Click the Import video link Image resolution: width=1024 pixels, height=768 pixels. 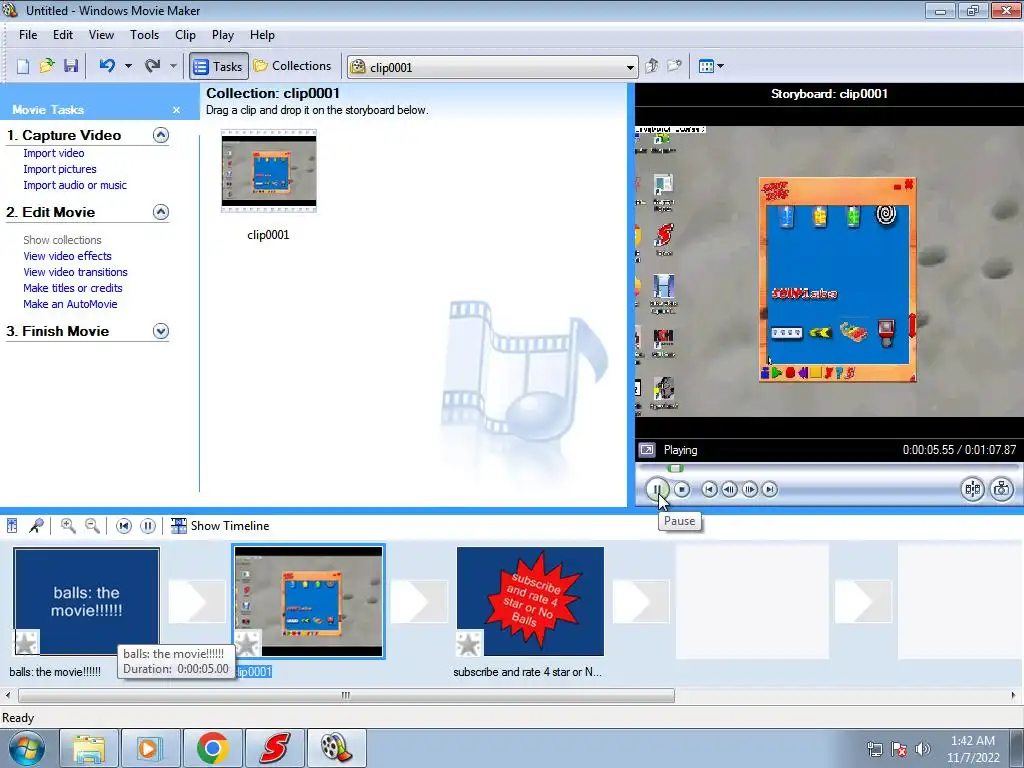54,153
